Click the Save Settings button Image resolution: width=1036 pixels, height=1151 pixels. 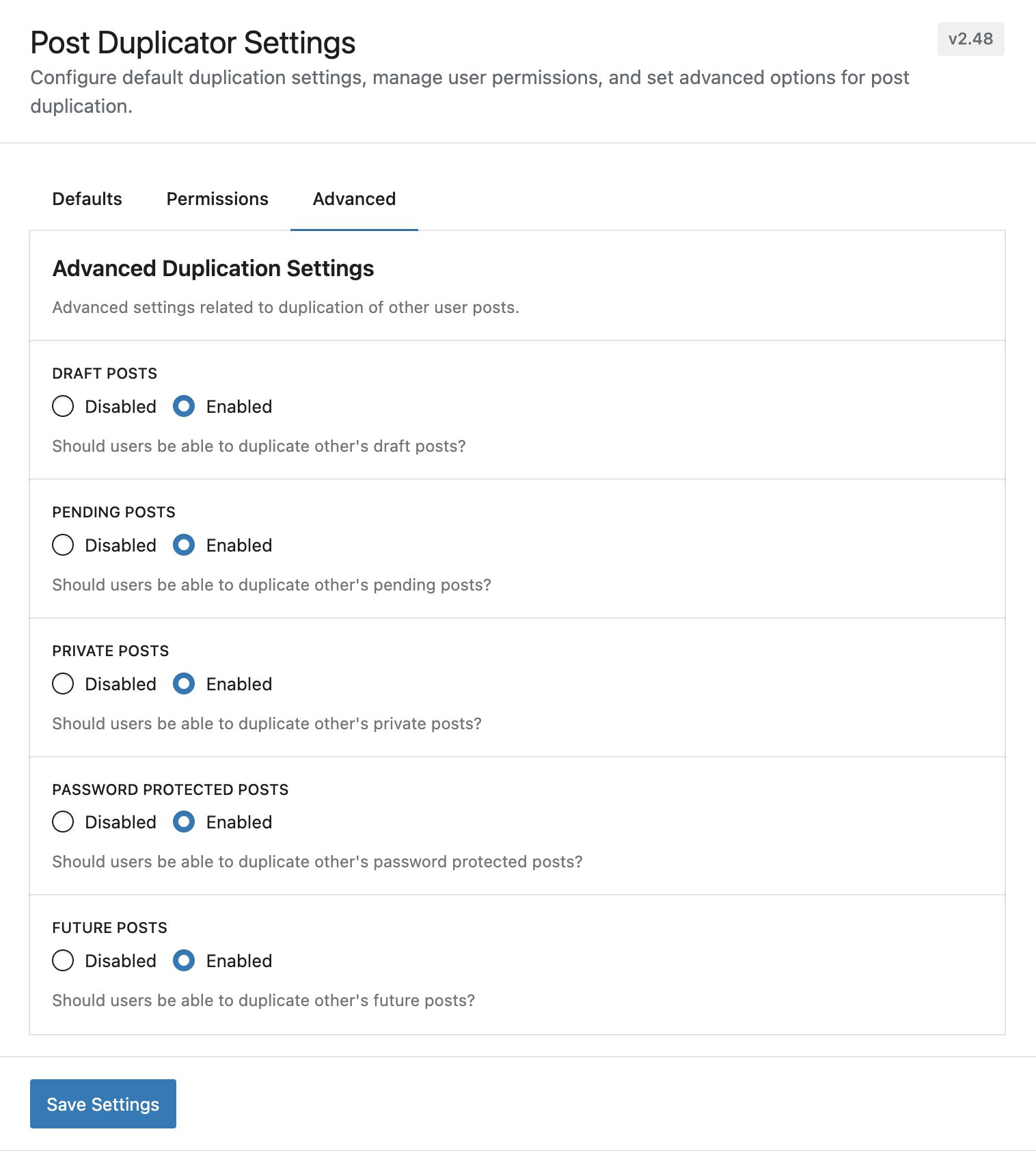pyautogui.click(x=103, y=1104)
